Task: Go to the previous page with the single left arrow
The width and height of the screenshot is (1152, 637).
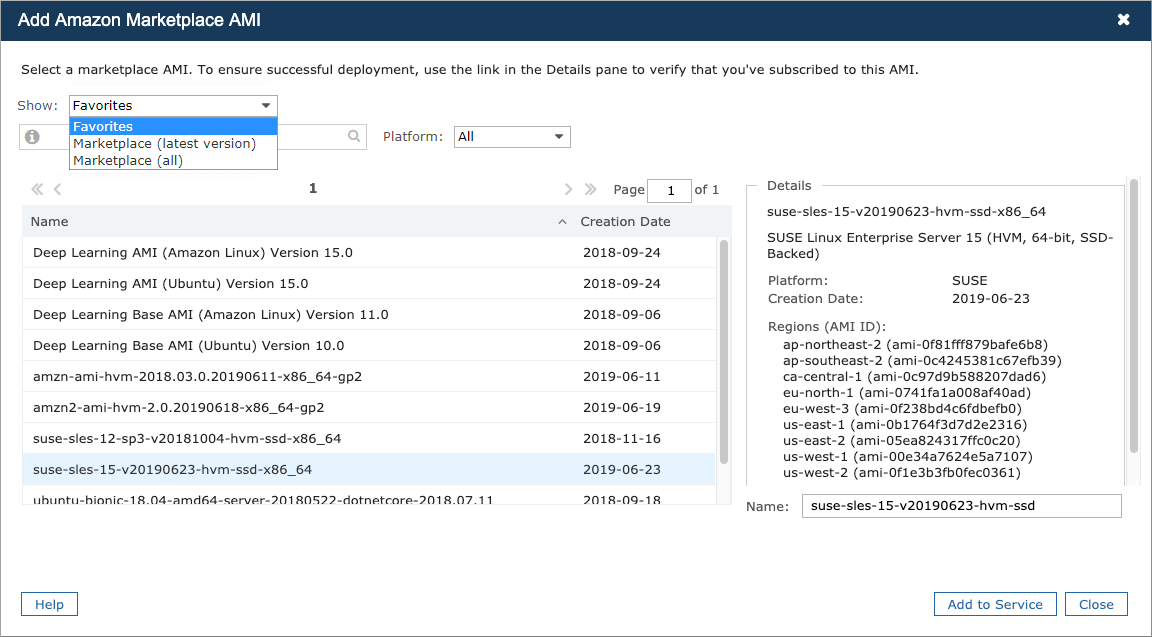Action: coord(57,190)
